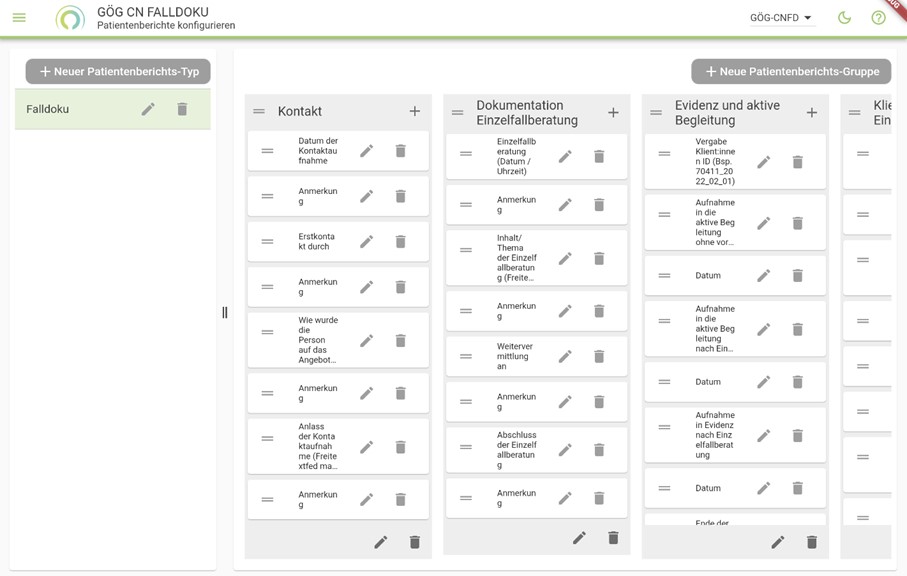Image resolution: width=907 pixels, height=576 pixels.
Task: Select the Falldoku report type
Action: coord(70,109)
